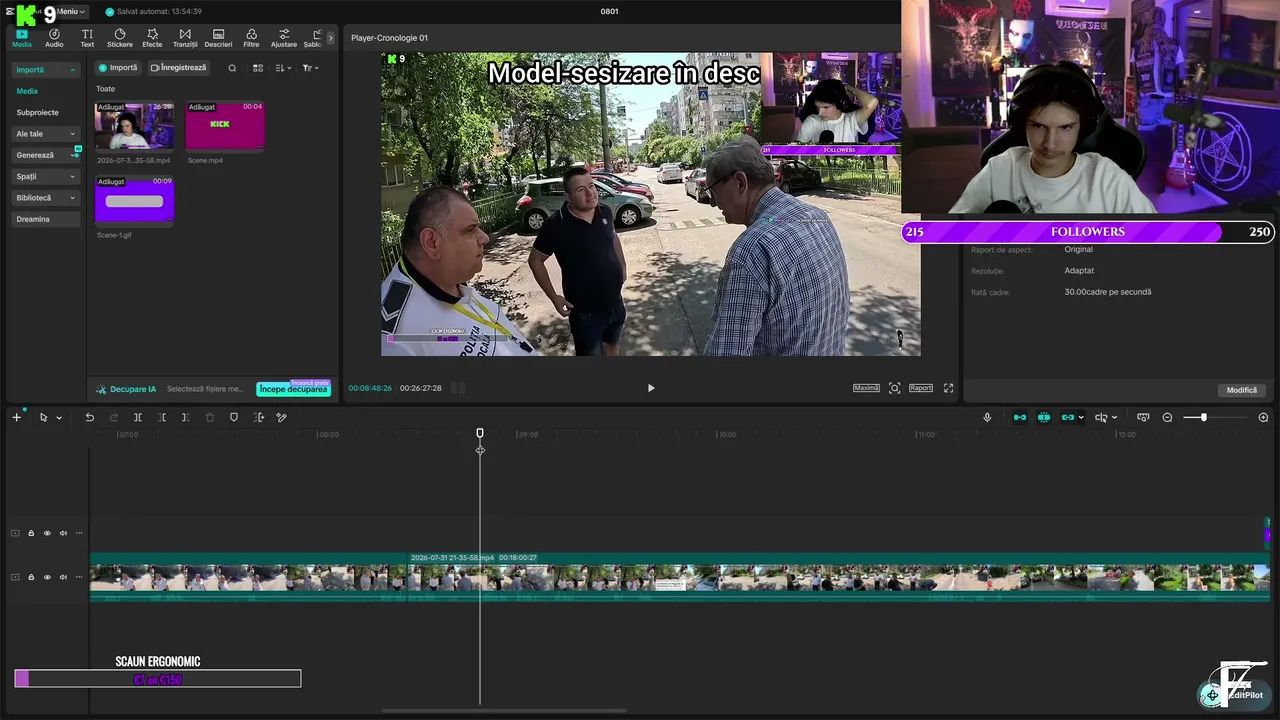Switch to the Media tab
1280x720 pixels.
[x=21, y=38]
